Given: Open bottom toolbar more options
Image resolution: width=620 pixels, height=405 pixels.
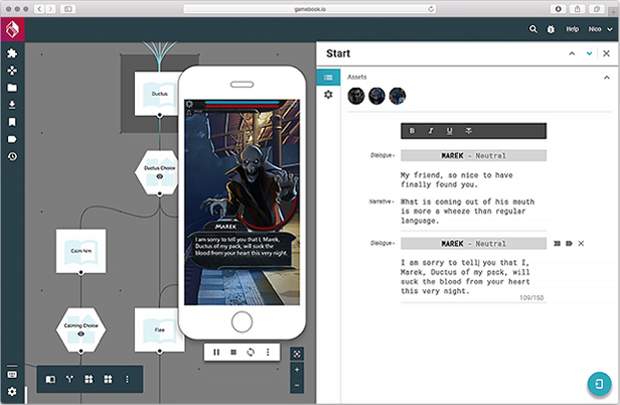Looking at the screenshot, I should click(x=127, y=379).
